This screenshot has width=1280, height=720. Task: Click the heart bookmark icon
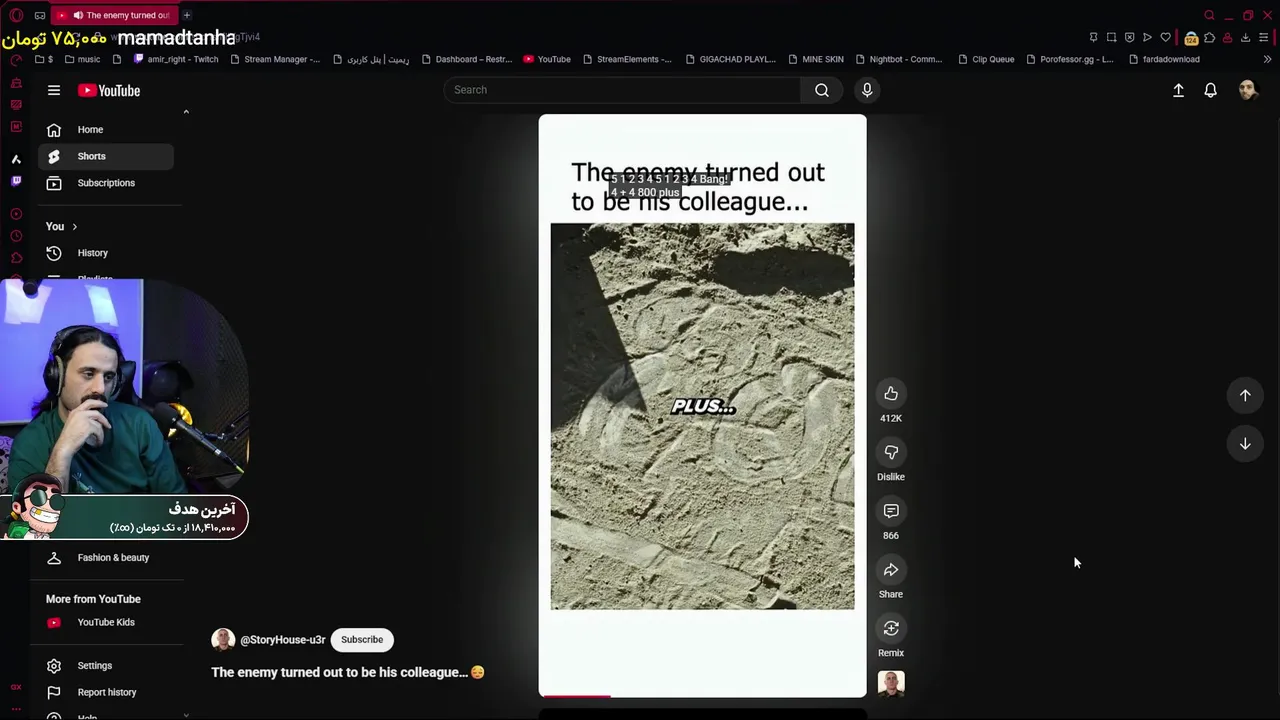coord(1165,38)
